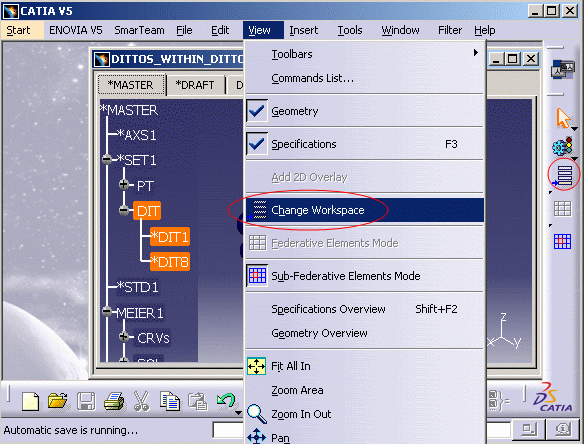
Task: Click the DITTOS_WITHIN_DITTO document window icon
Action: 101,59
